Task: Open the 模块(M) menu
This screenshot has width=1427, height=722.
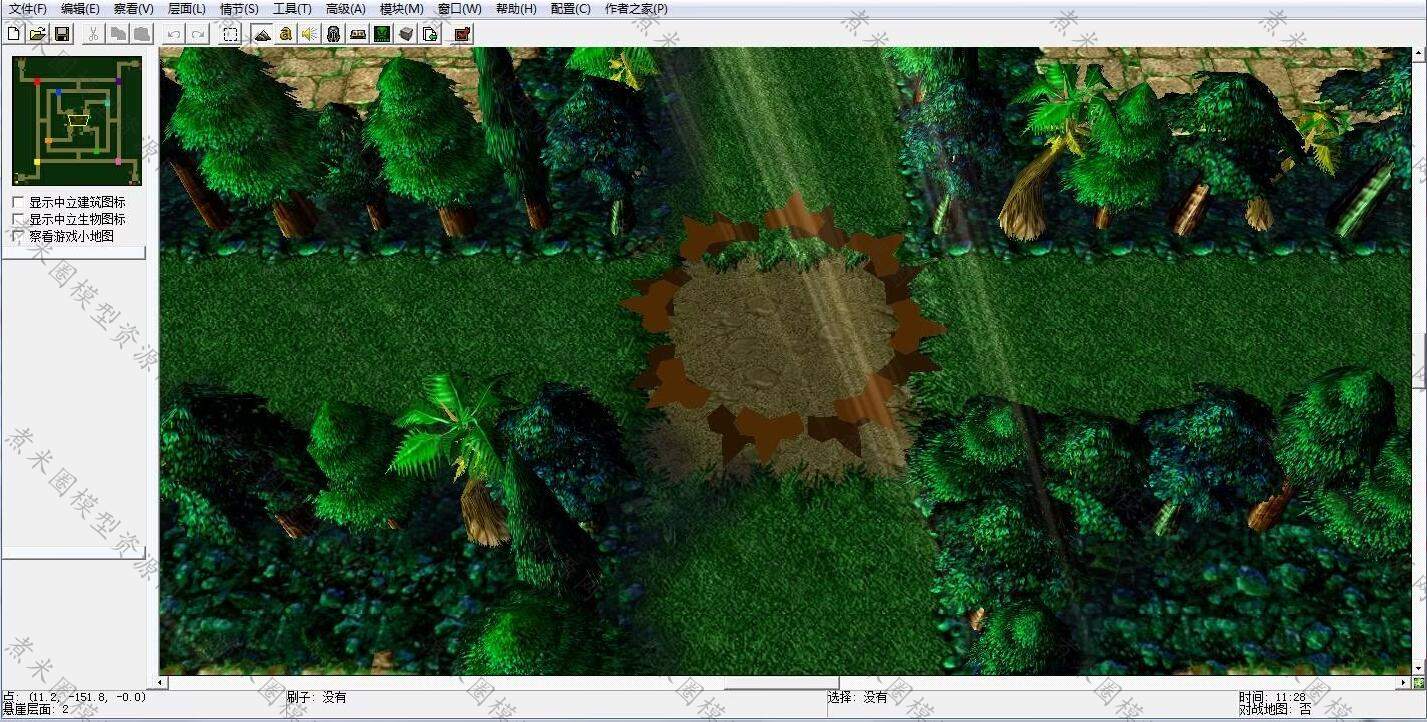Action: click(x=401, y=9)
